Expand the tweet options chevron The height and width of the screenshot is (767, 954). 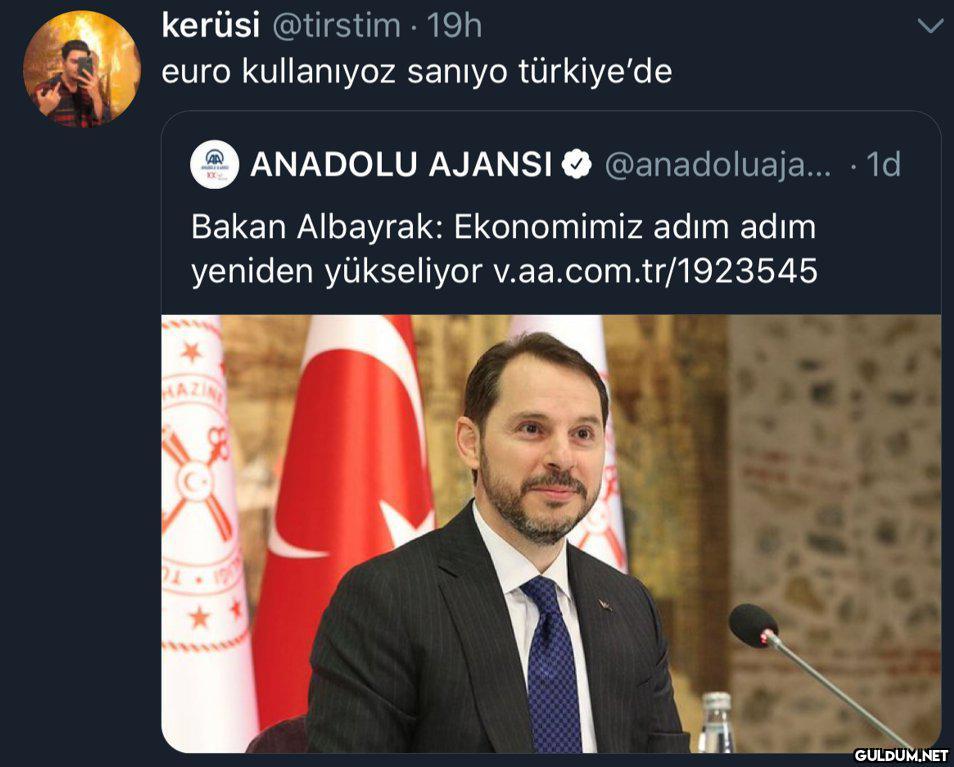pos(930,26)
